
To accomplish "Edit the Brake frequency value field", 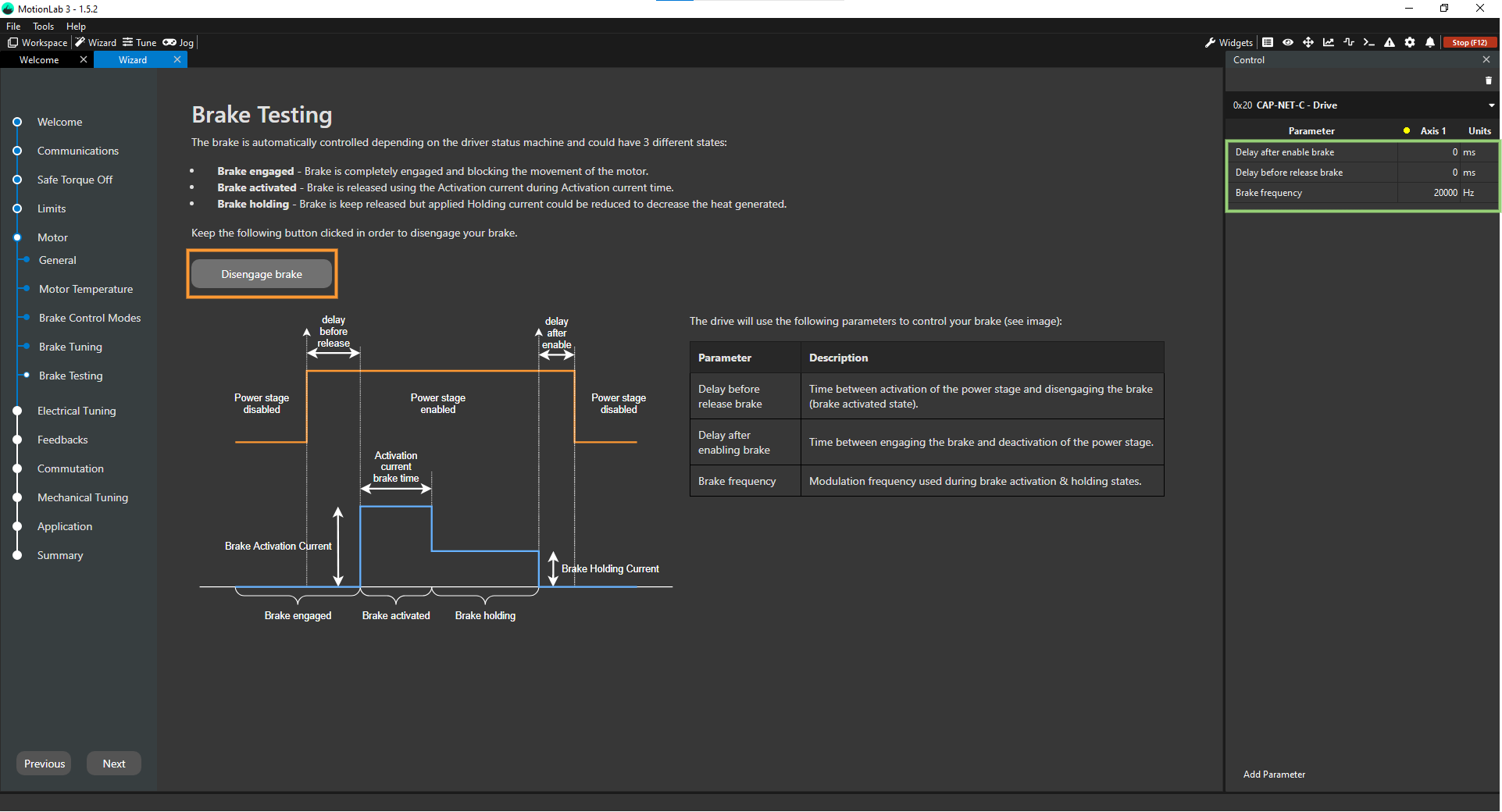I will tap(1429, 193).
